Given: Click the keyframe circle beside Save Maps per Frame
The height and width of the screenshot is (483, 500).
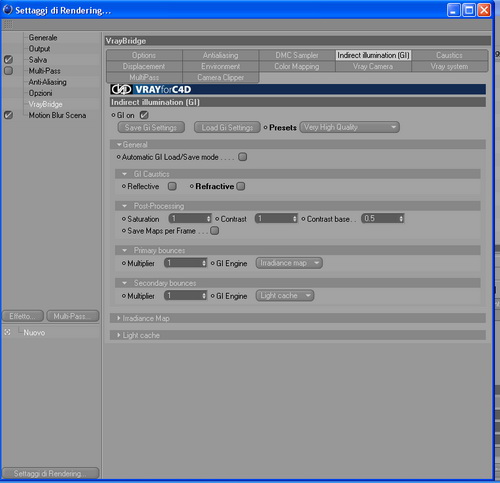Looking at the screenshot, I should point(124,230).
